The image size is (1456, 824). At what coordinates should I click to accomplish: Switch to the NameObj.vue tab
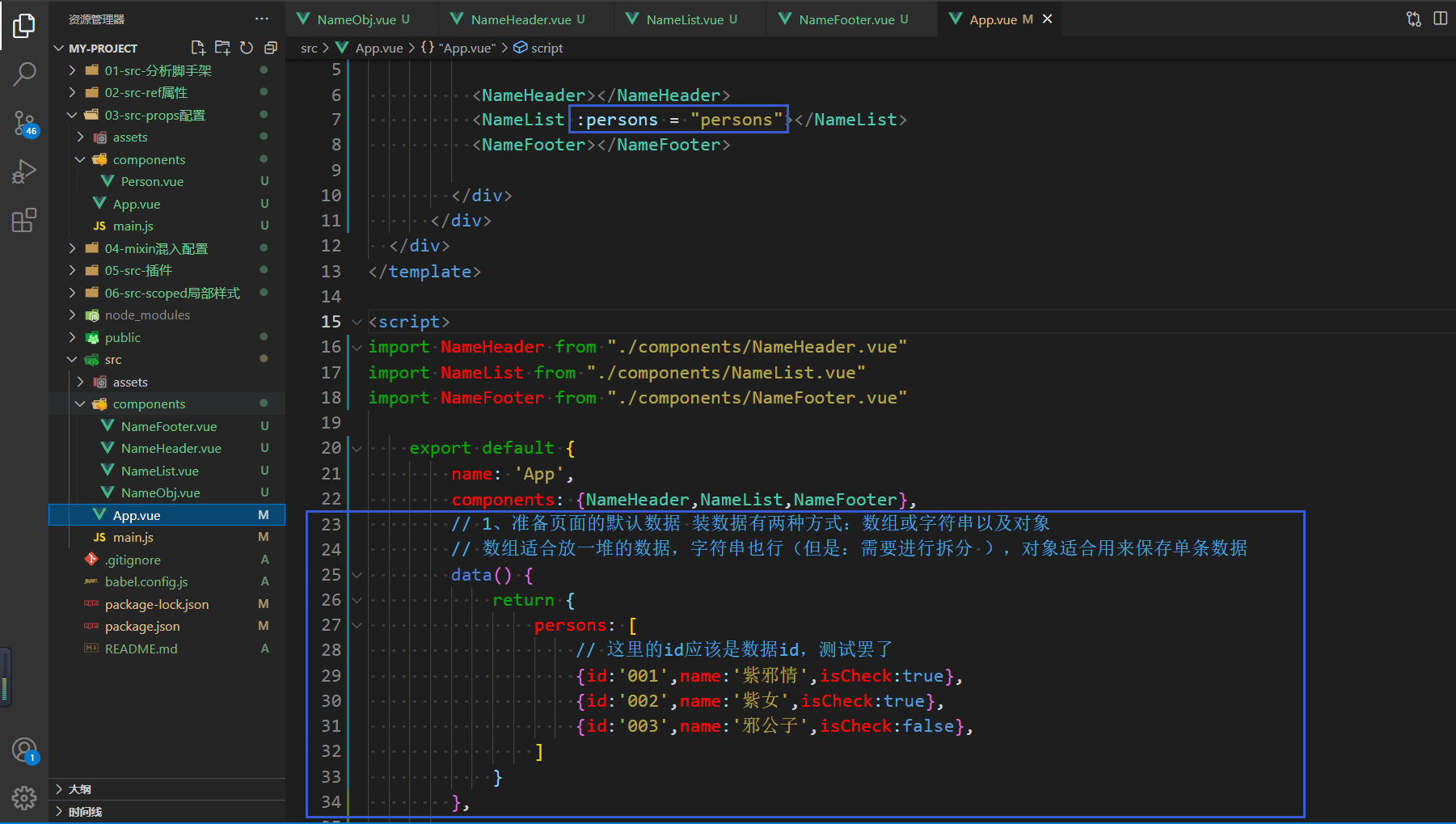(x=361, y=19)
